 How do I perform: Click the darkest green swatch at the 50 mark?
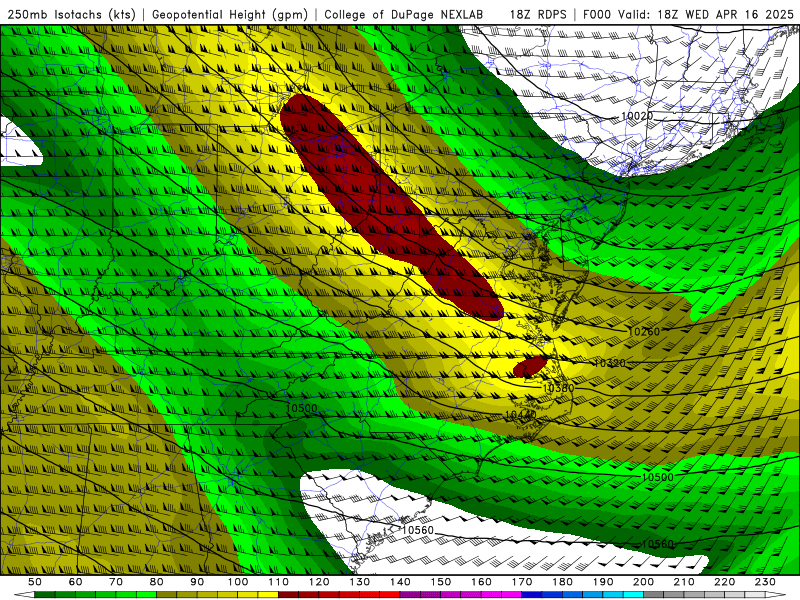(45, 595)
